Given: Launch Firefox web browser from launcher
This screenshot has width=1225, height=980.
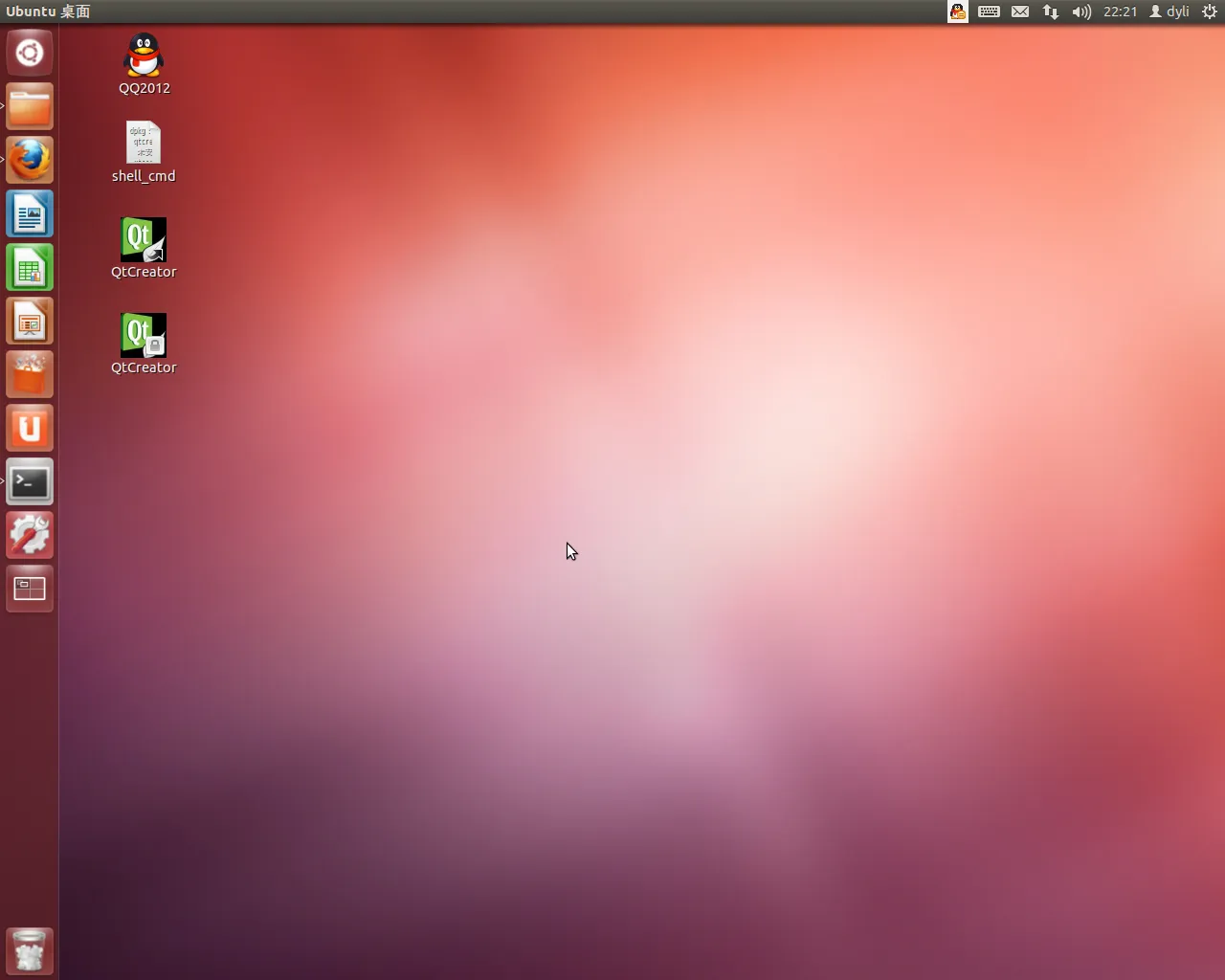Looking at the screenshot, I should click(30, 160).
